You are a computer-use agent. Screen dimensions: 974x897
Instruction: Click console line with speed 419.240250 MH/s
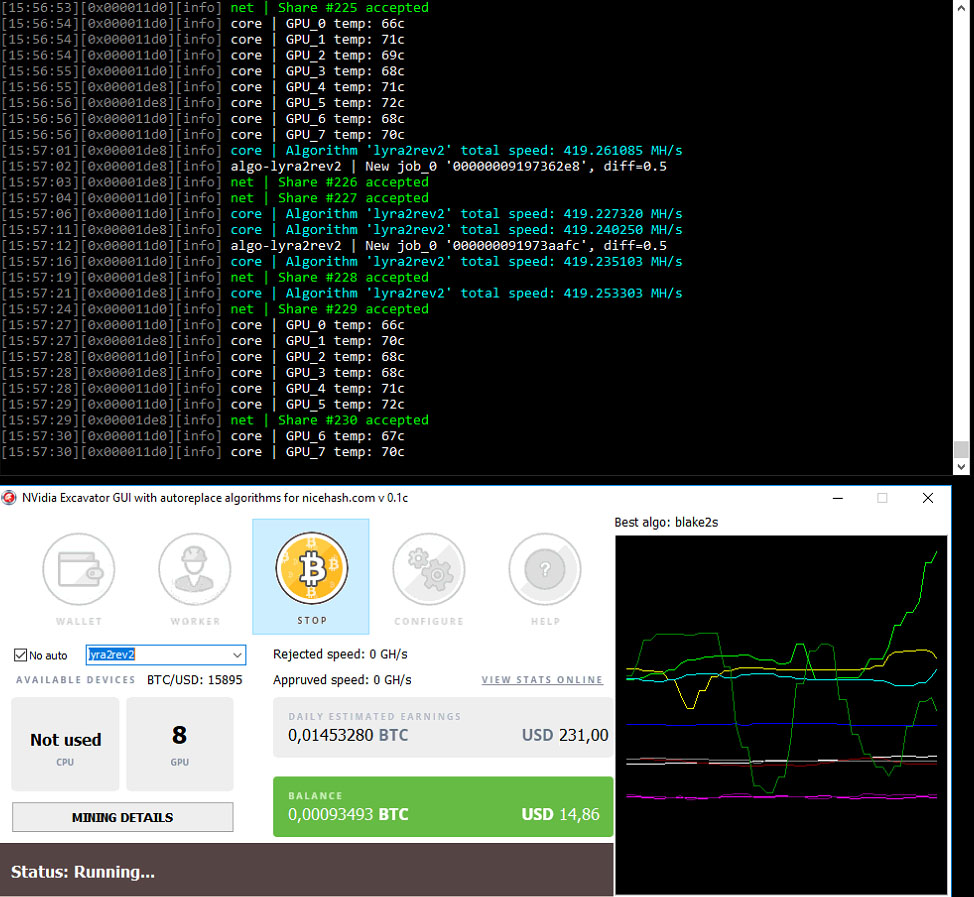(342, 230)
